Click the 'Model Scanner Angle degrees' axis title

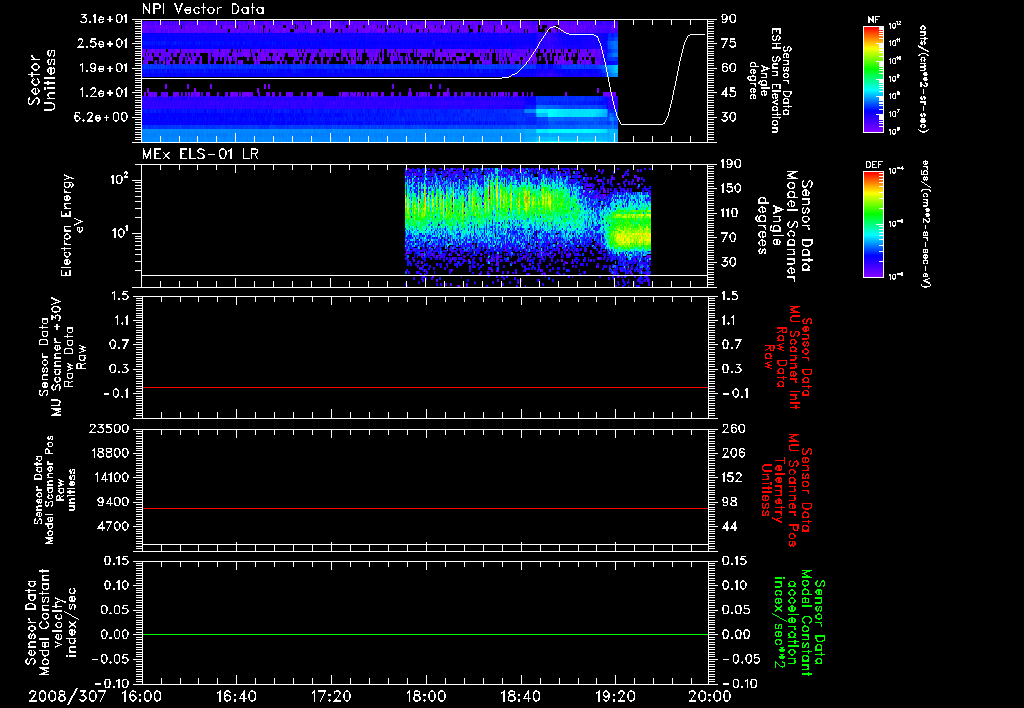point(784,226)
